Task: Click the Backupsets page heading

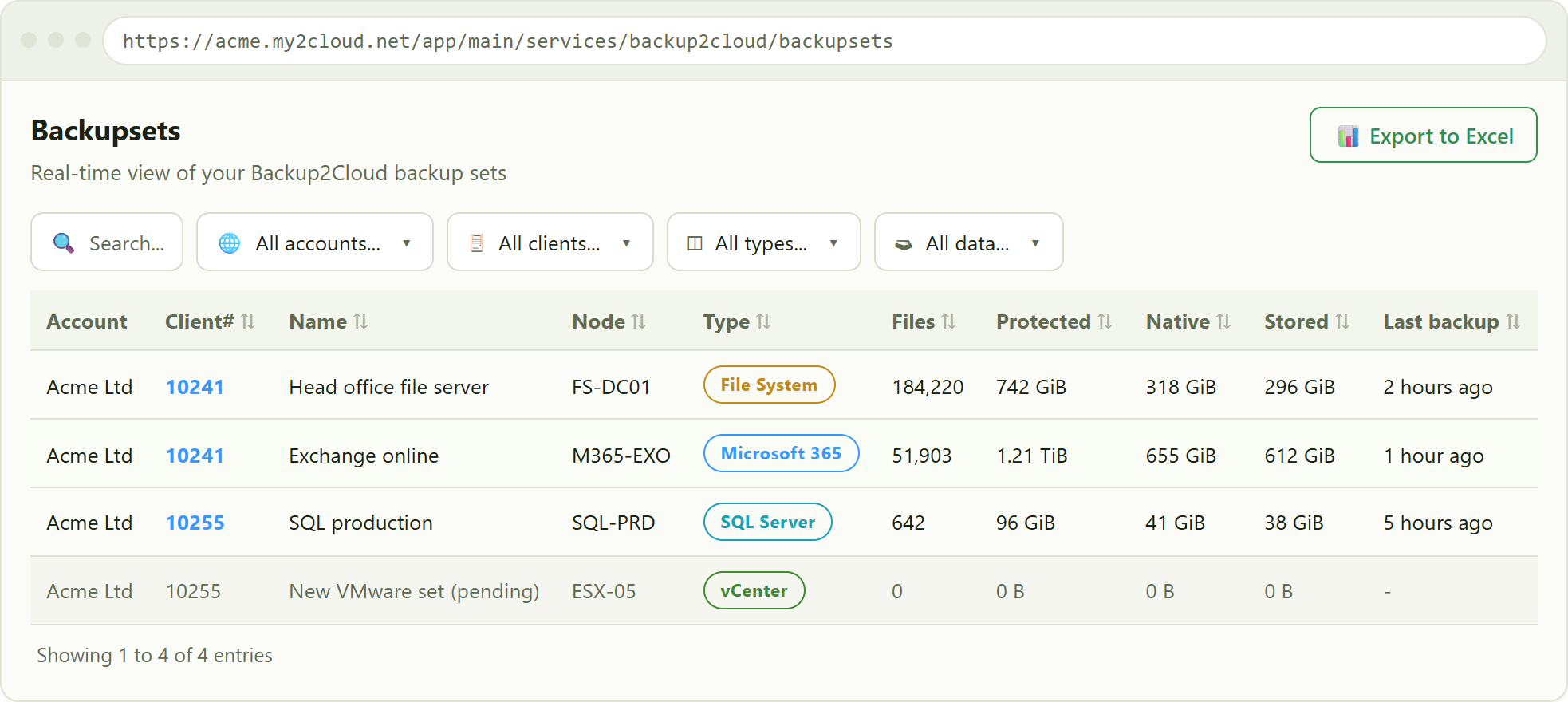Action: pos(105,131)
